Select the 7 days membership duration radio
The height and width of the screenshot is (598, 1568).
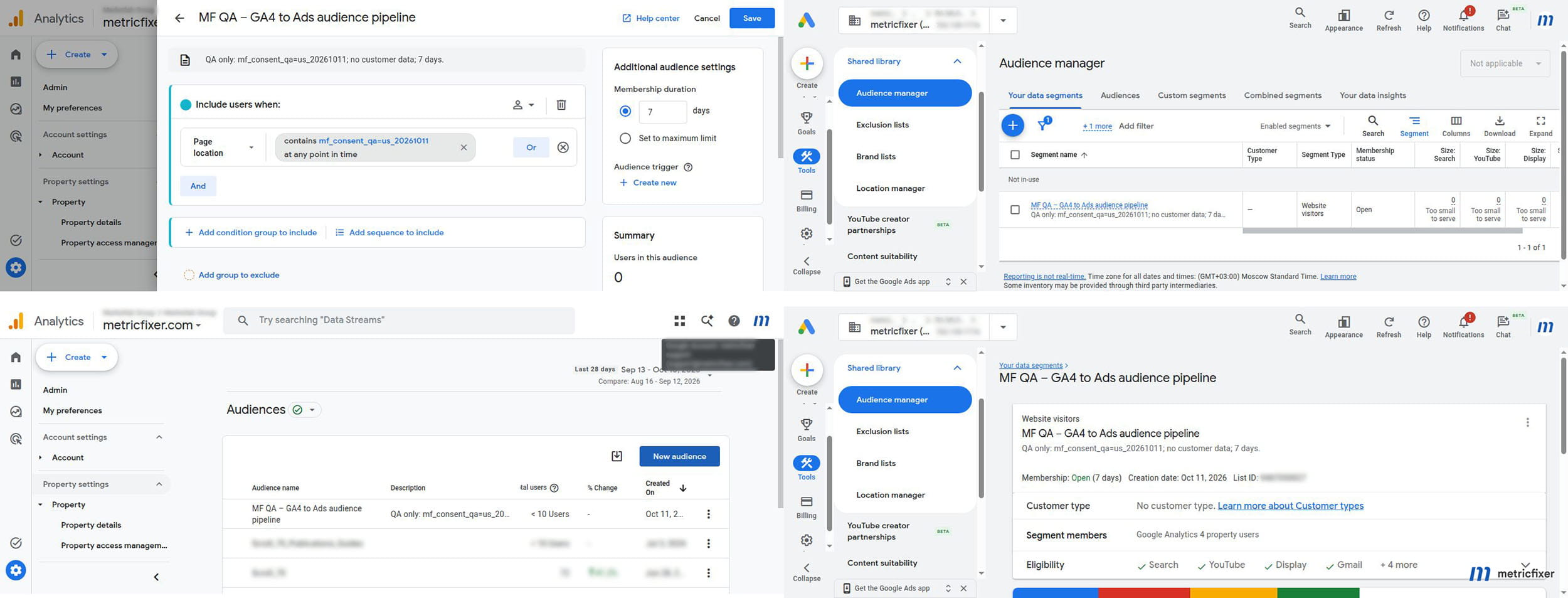625,111
